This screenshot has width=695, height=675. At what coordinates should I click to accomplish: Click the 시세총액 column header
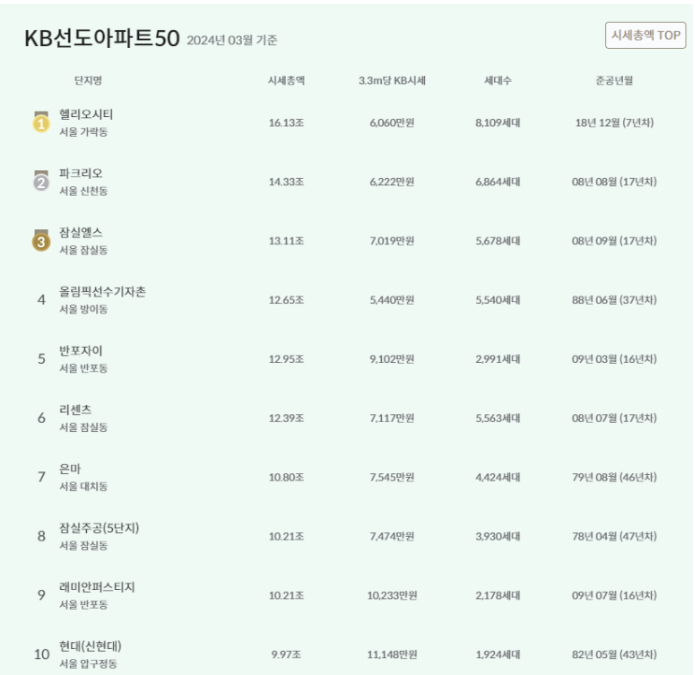(286, 81)
